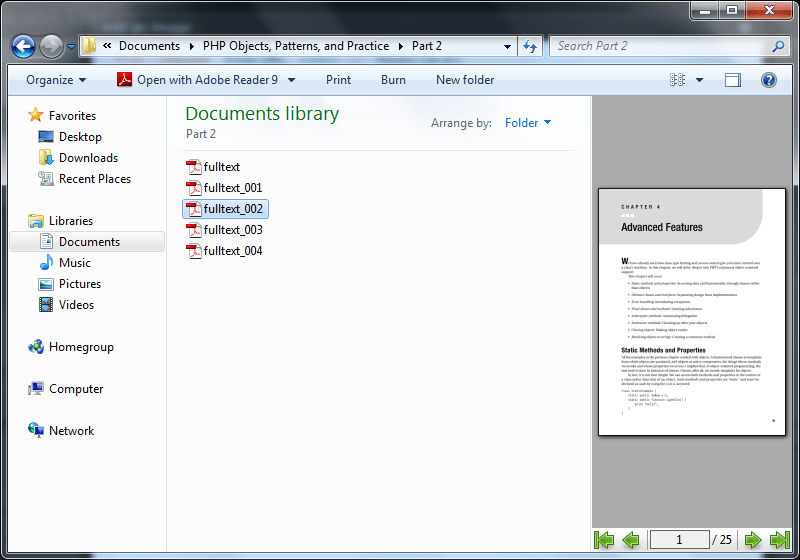Select Libraries in navigation pane
Image resolution: width=800 pixels, height=560 pixels.
(x=71, y=221)
